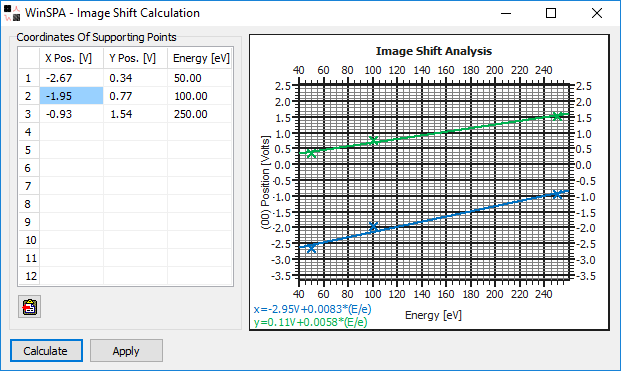Click the Energy [eV] column header
The image size is (621, 371).
[x=200, y=58]
